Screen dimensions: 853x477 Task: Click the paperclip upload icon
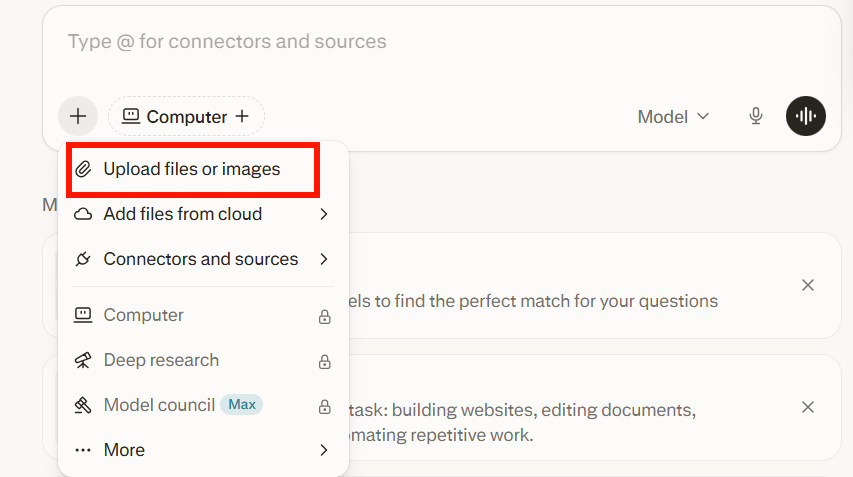84,169
